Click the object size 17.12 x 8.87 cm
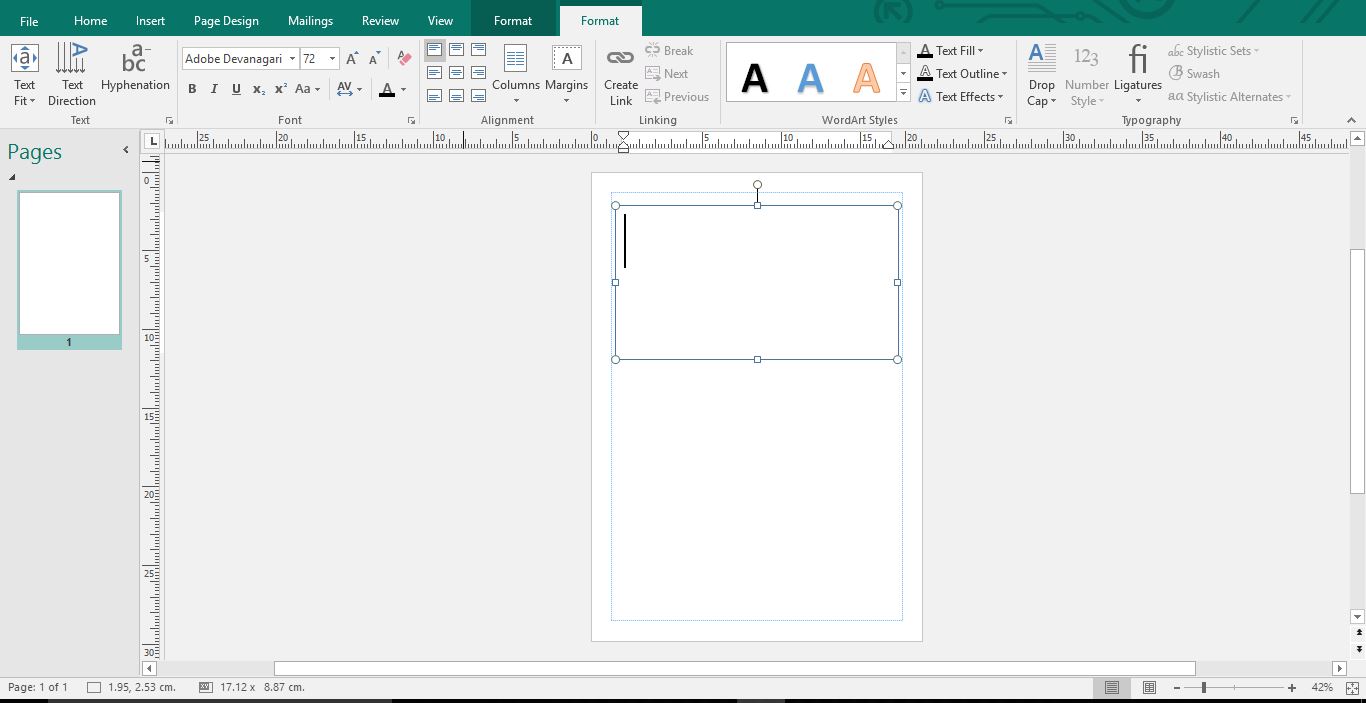1366x703 pixels. point(252,688)
